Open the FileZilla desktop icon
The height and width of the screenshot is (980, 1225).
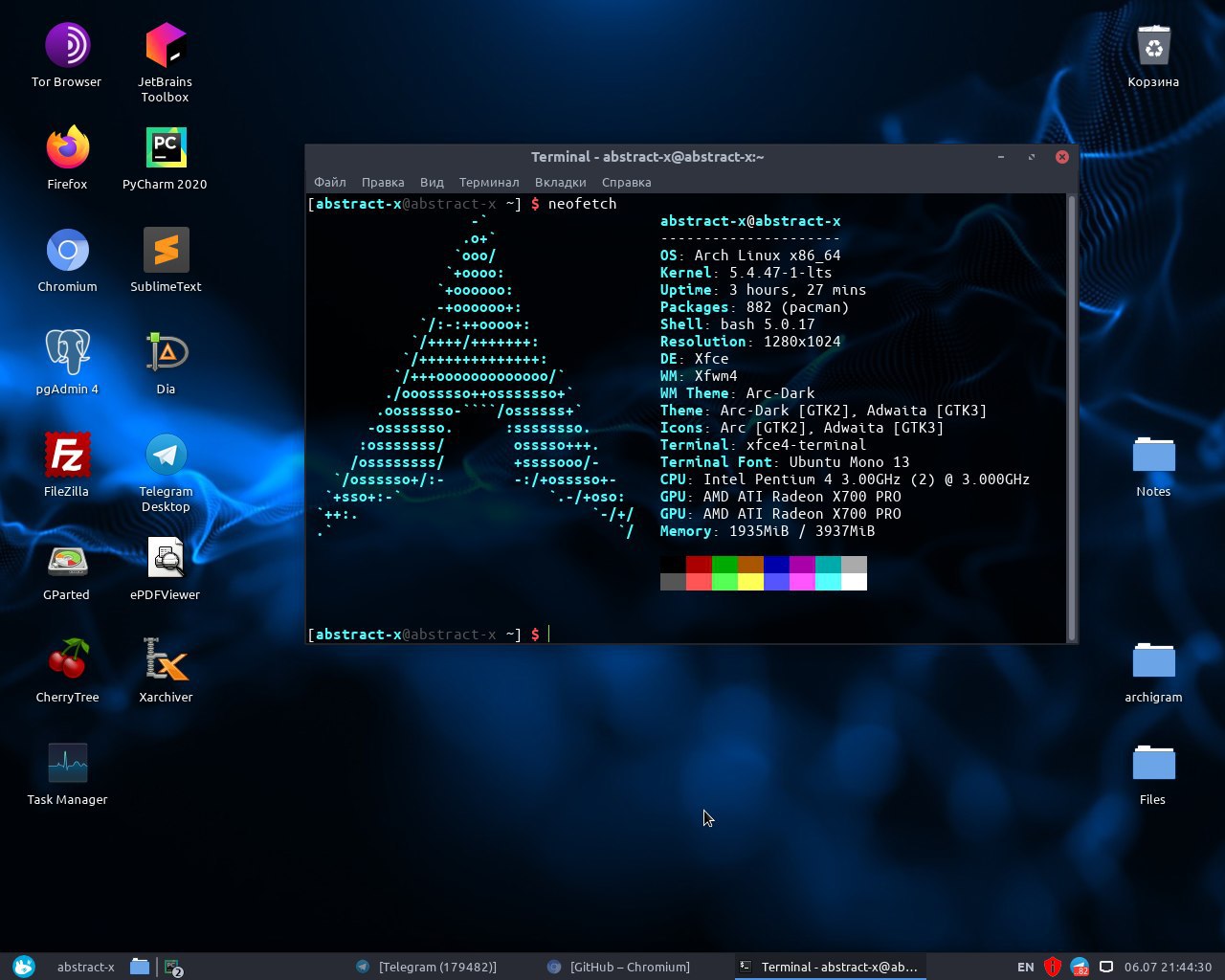tap(67, 466)
